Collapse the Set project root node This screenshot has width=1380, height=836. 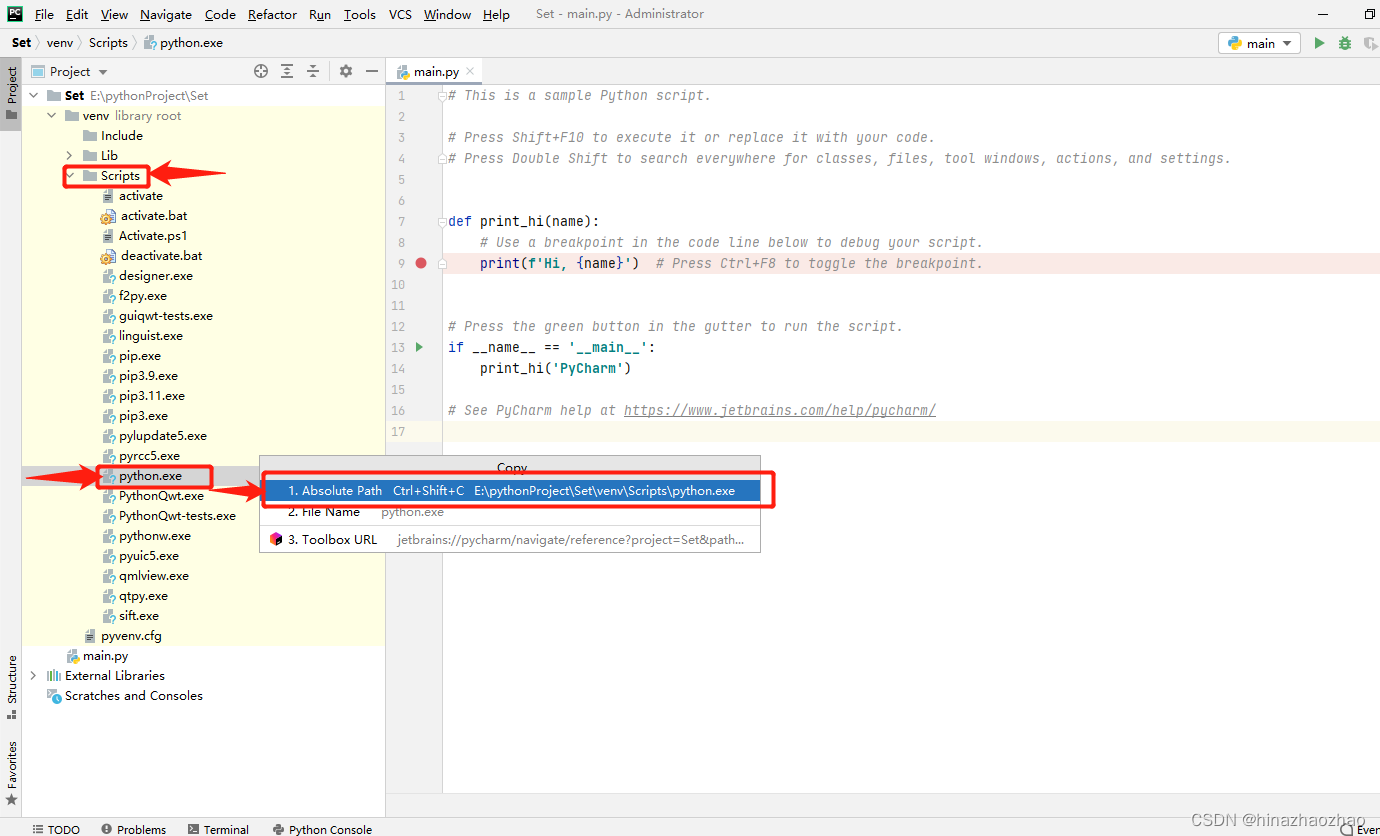click(34, 96)
